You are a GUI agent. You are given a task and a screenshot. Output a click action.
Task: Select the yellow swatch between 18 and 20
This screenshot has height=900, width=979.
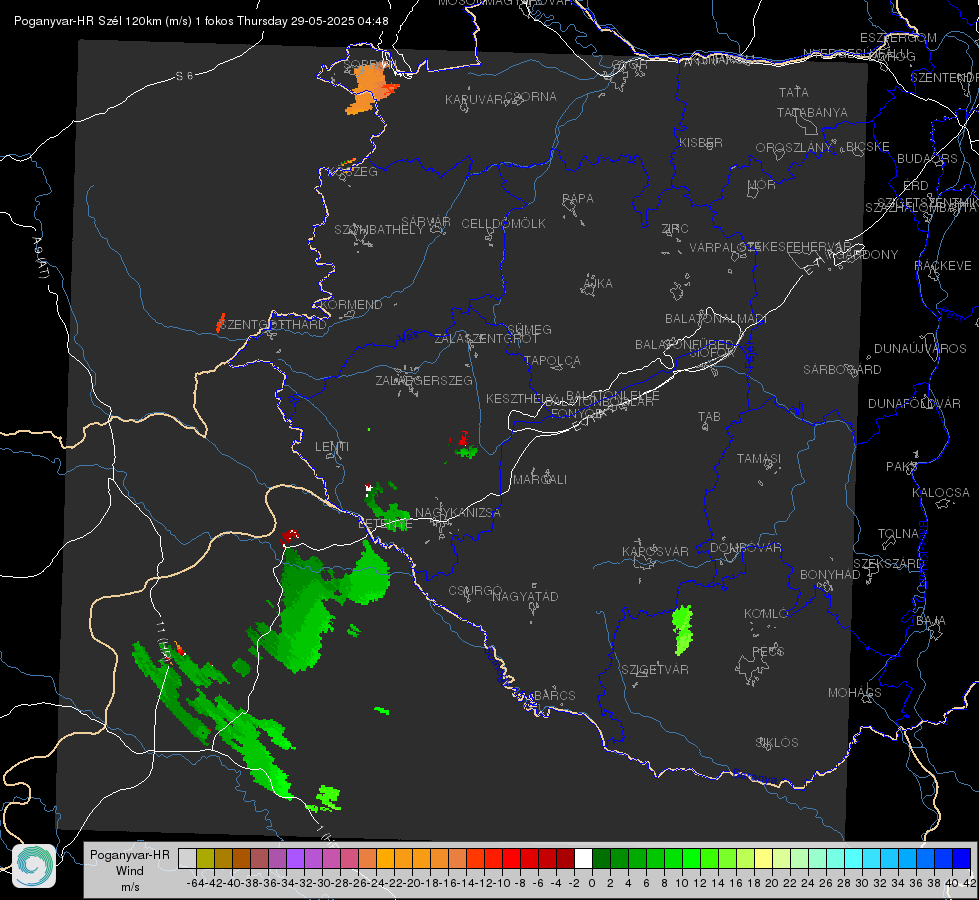pyautogui.click(x=763, y=859)
